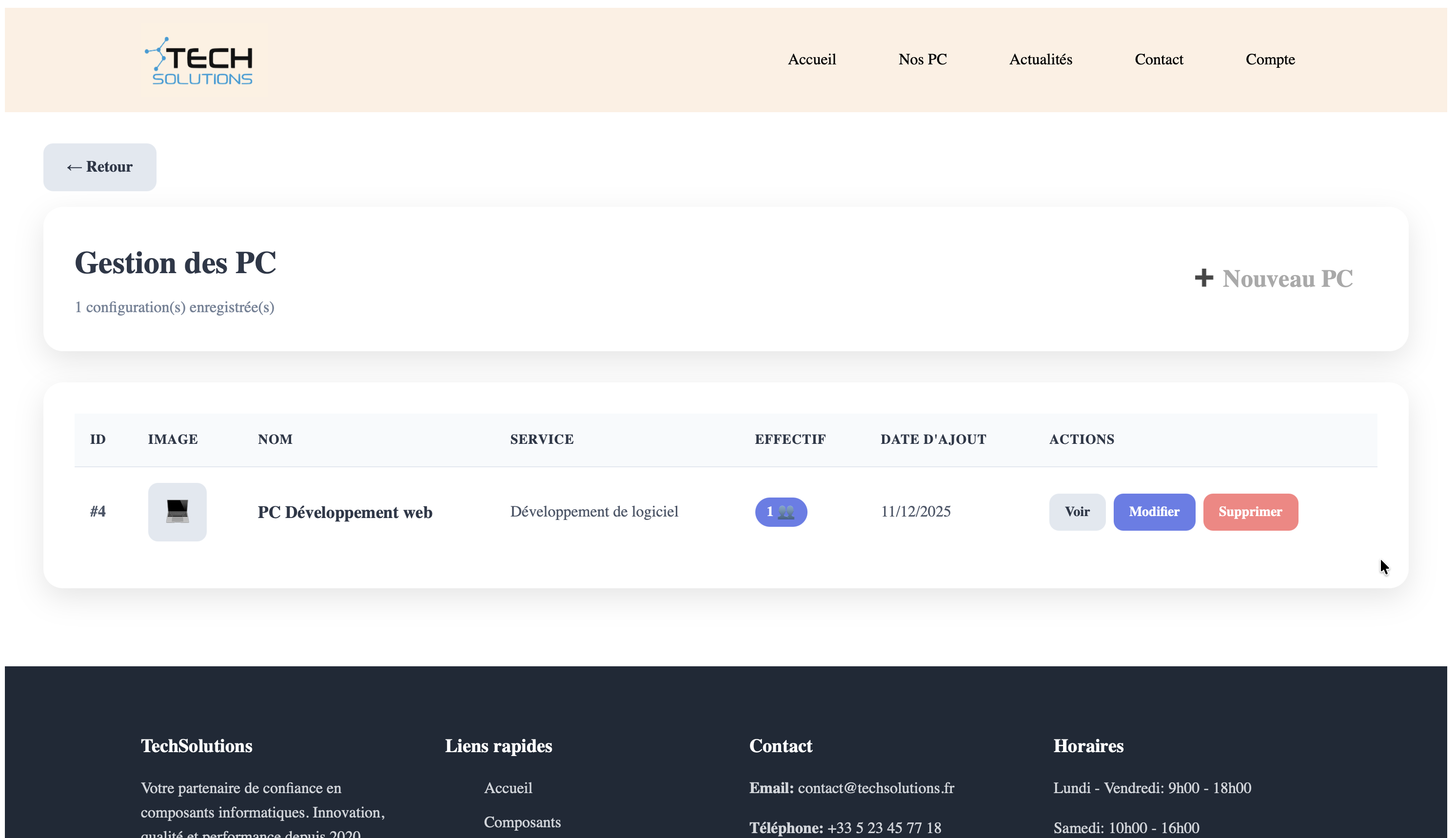Click the Tech Solutions logo
1456x838 pixels.
tap(199, 61)
